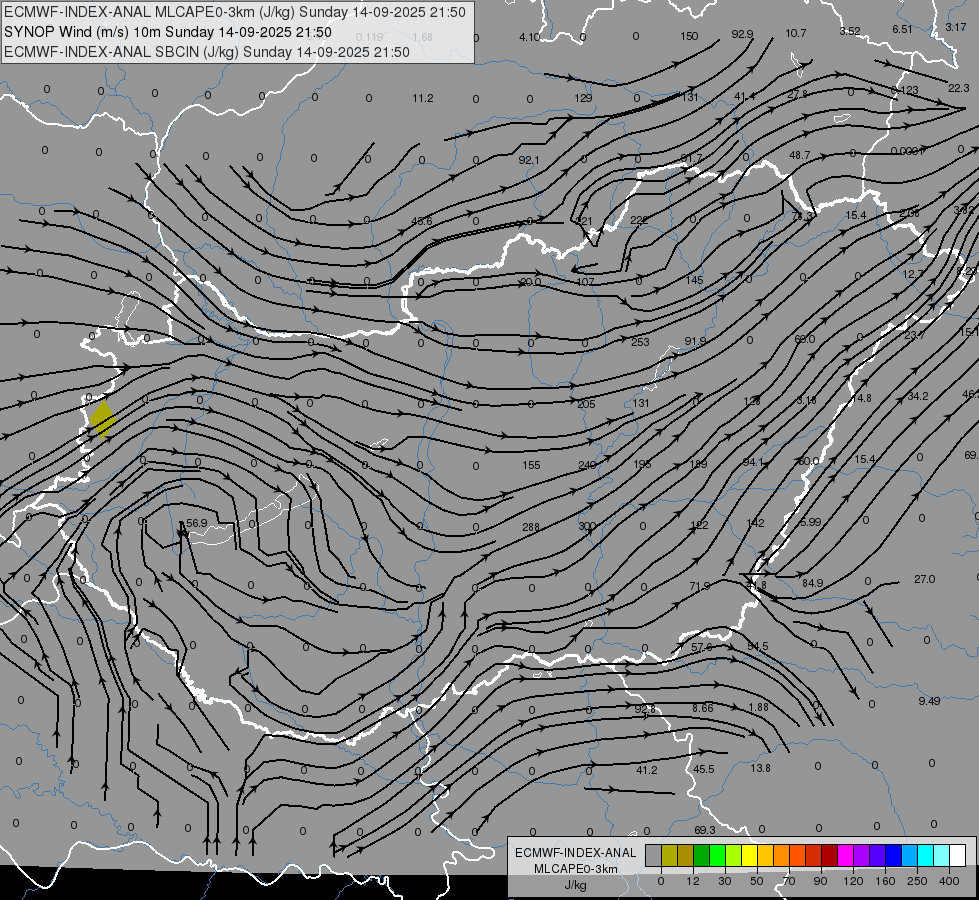Click the legend scale label 30
Screen dimensions: 979x900
[724, 881]
